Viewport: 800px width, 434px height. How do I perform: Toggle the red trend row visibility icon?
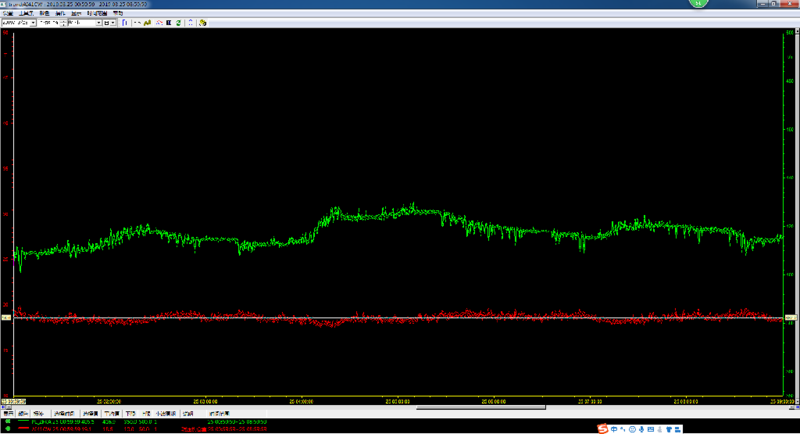(x=8, y=429)
